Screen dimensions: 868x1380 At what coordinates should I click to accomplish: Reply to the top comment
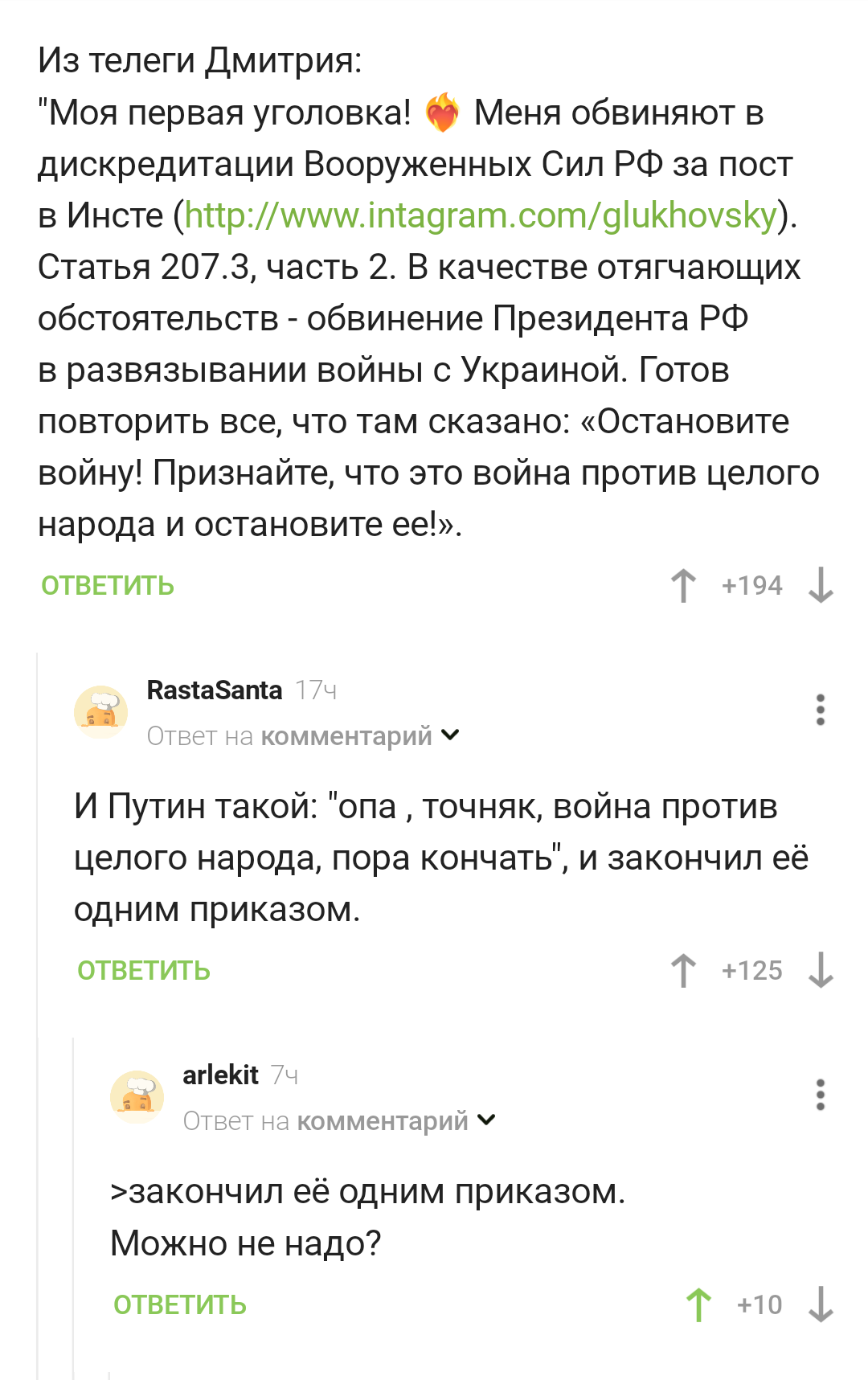coord(108,586)
